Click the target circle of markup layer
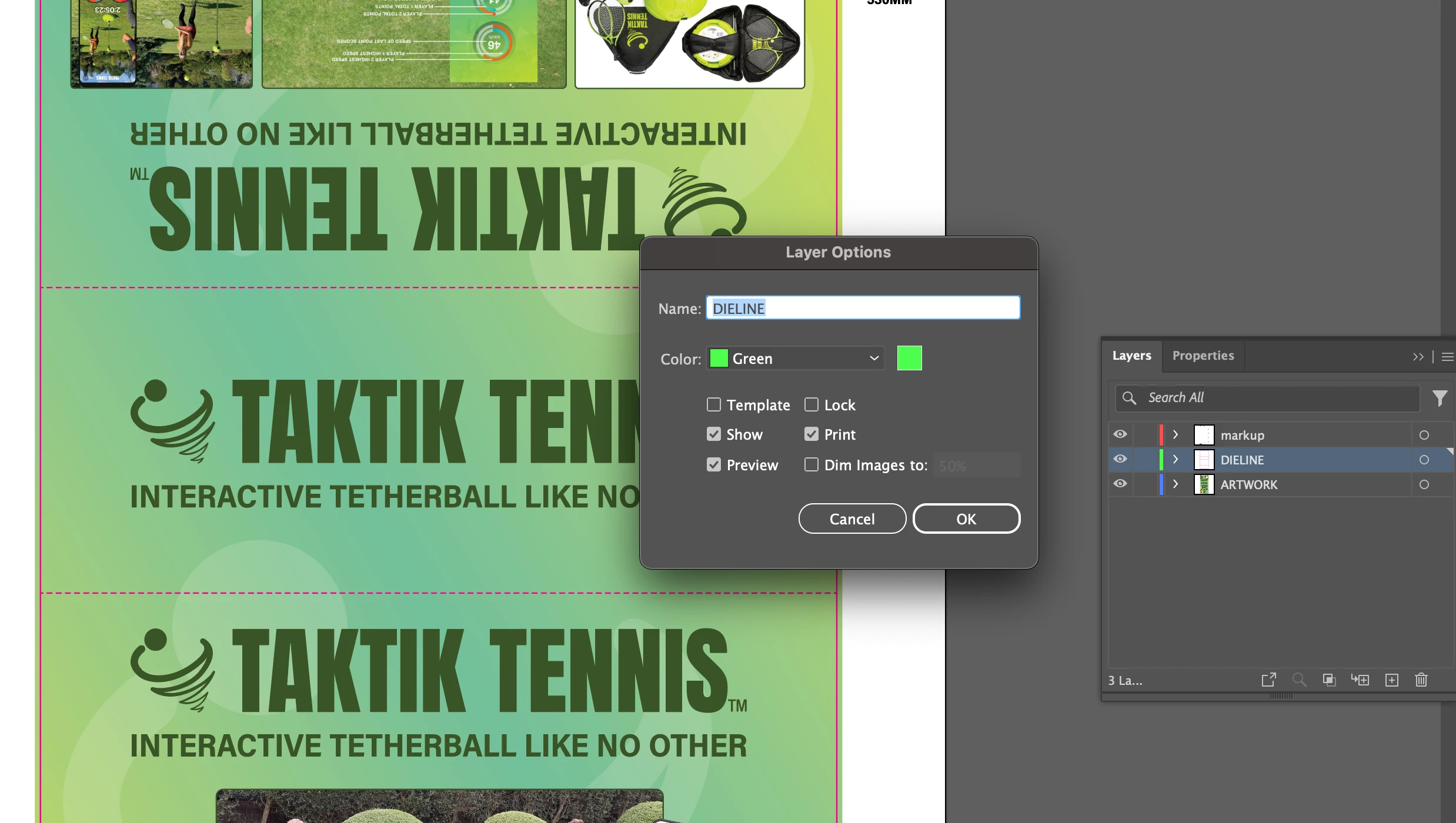 point(1424,435)
